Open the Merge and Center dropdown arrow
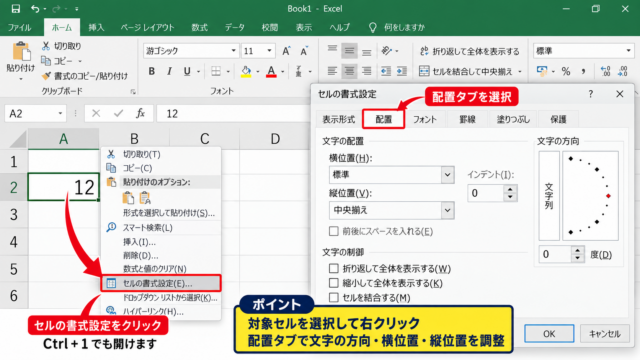 (x=520, y=71)
